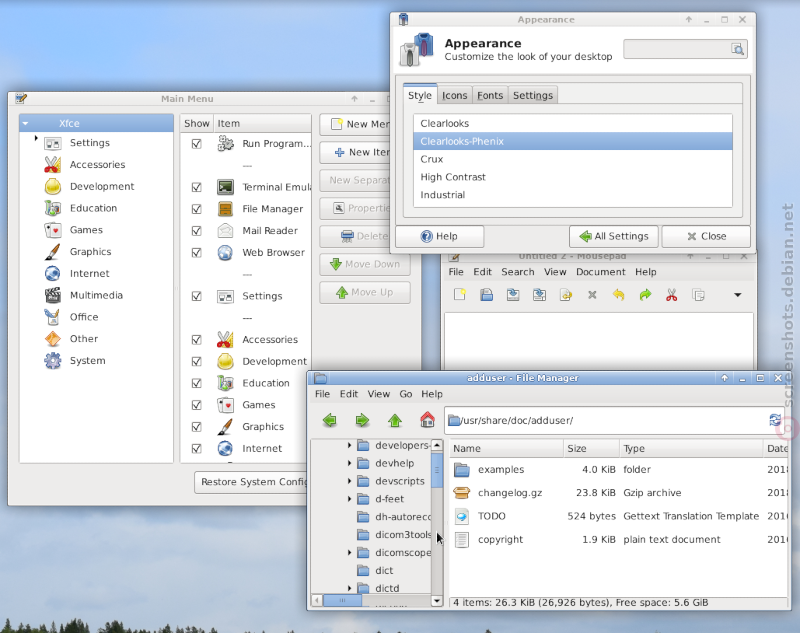
Task: Uncheck Show for Run Program item
Action: point(196,144)
